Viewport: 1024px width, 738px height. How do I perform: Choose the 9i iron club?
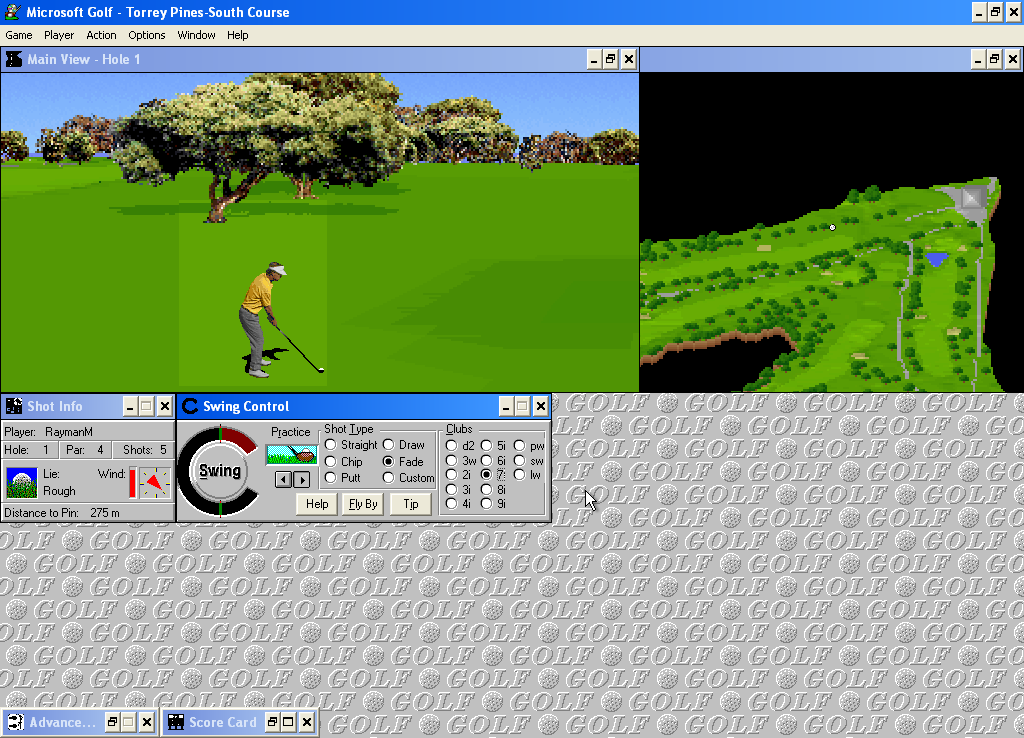pyautogui.click(x=494, y=504)
